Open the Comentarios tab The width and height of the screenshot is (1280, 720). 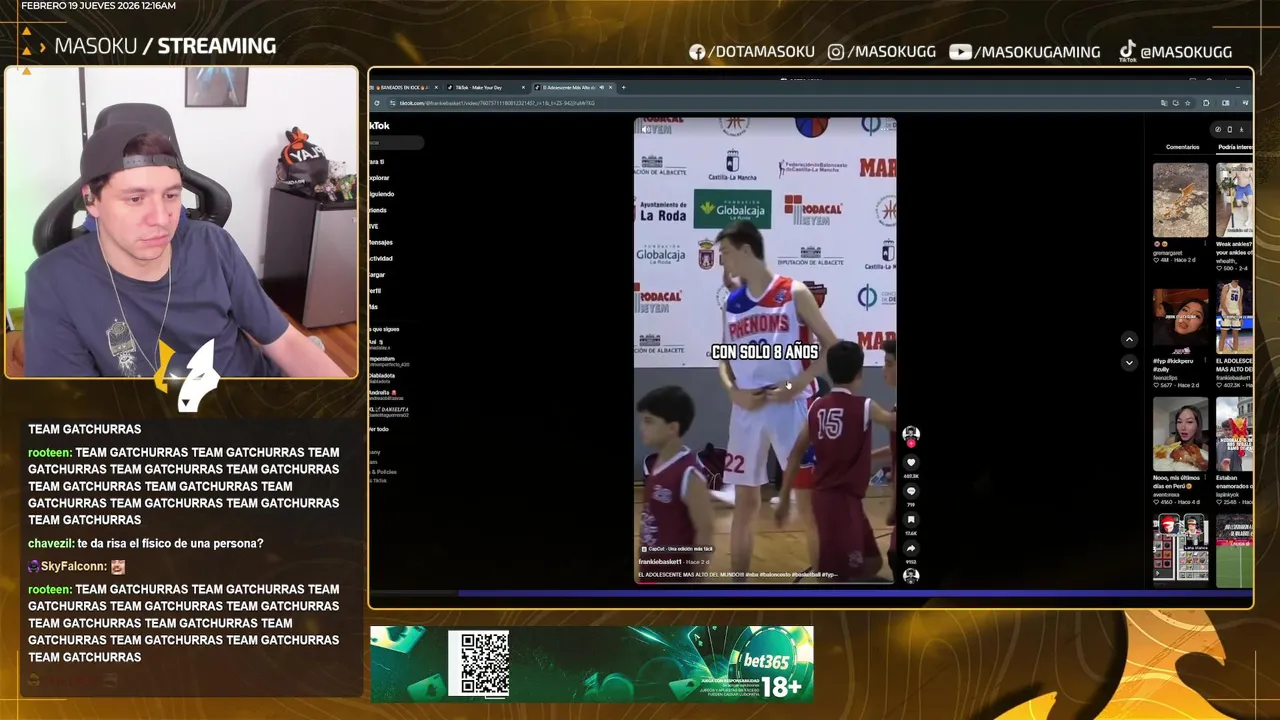click(x=1182, y=147)
